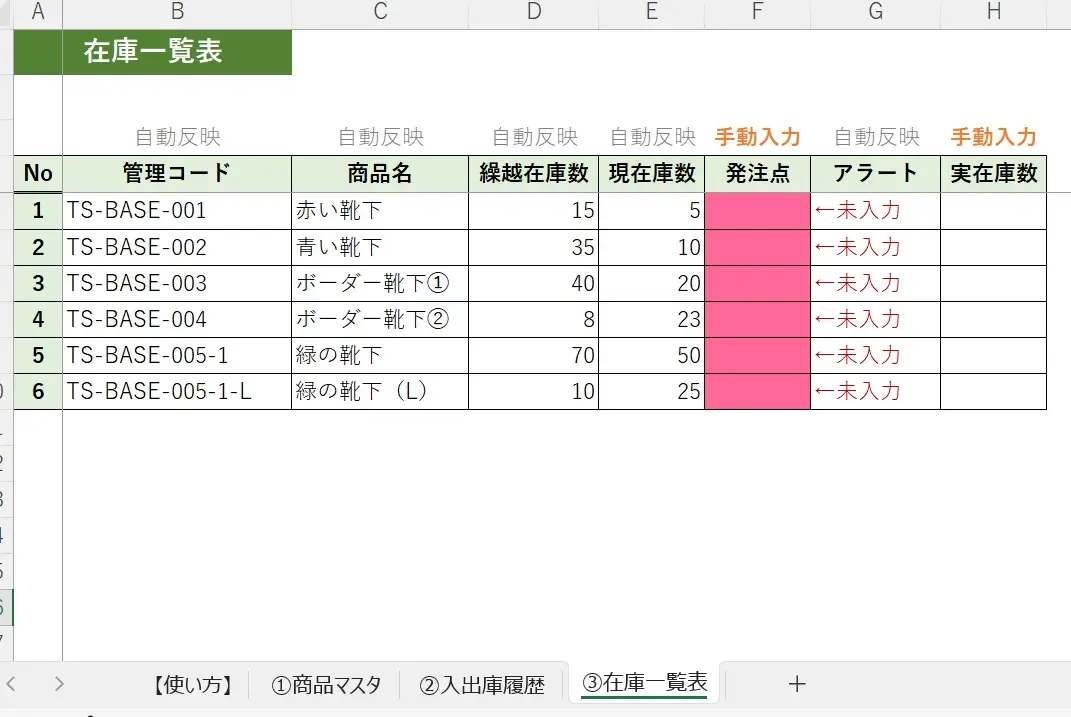This screenshot has height=717, width=1071.
Task: Select column B header
Action: pyautogui.click(x=177, y=12)
